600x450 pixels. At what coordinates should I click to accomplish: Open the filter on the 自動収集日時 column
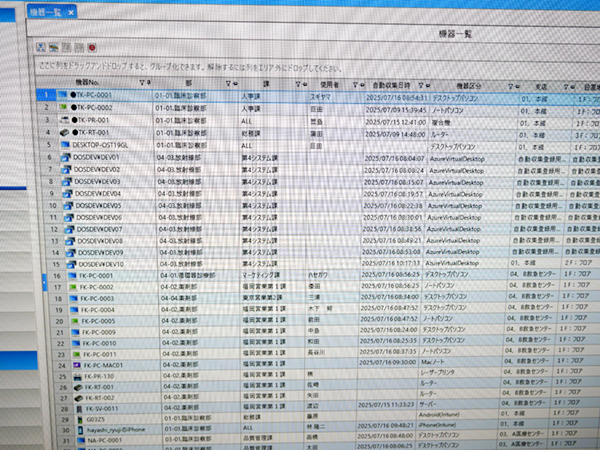coord(421,85)
